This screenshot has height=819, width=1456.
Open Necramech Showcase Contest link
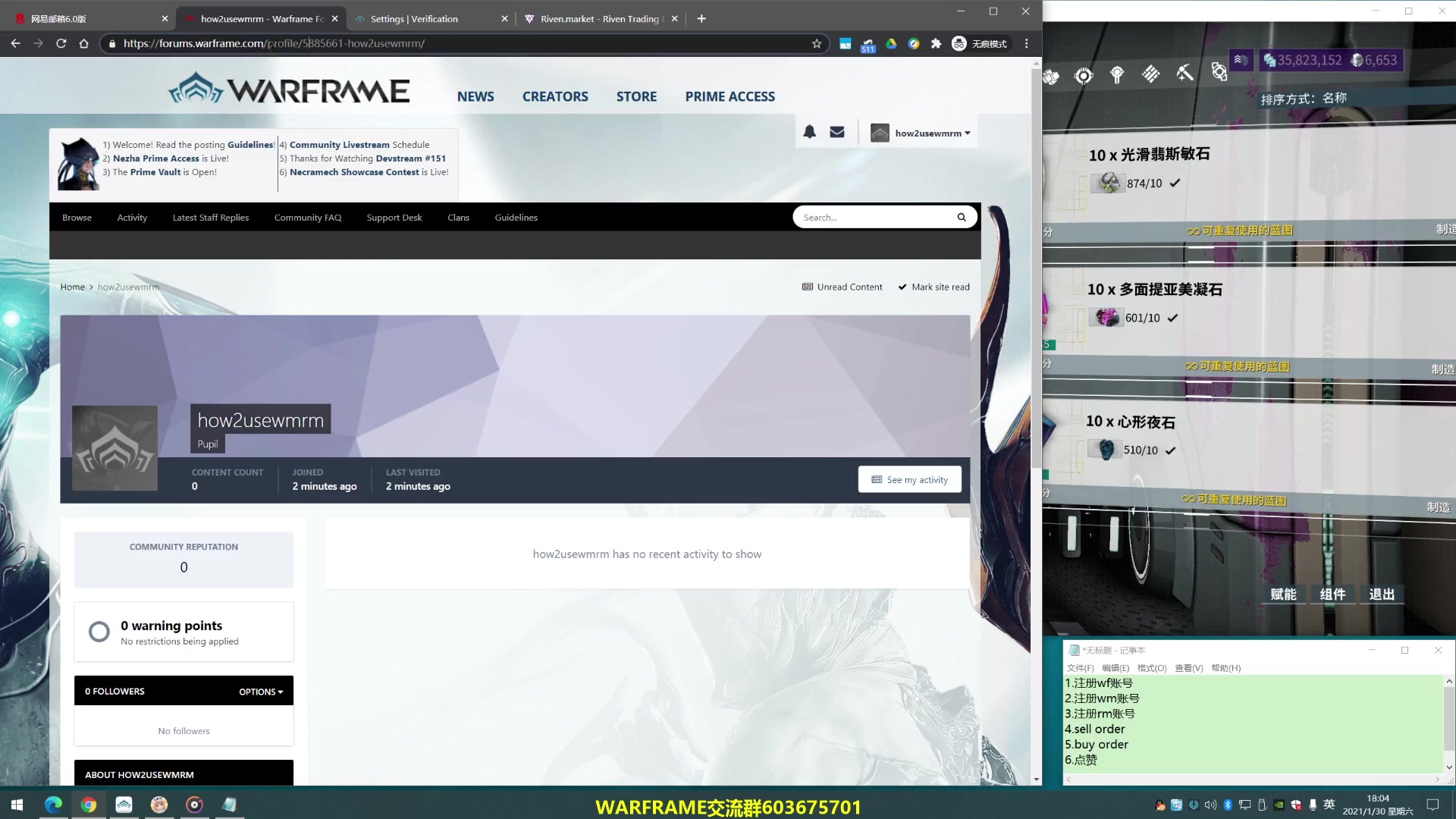[354, 172]
